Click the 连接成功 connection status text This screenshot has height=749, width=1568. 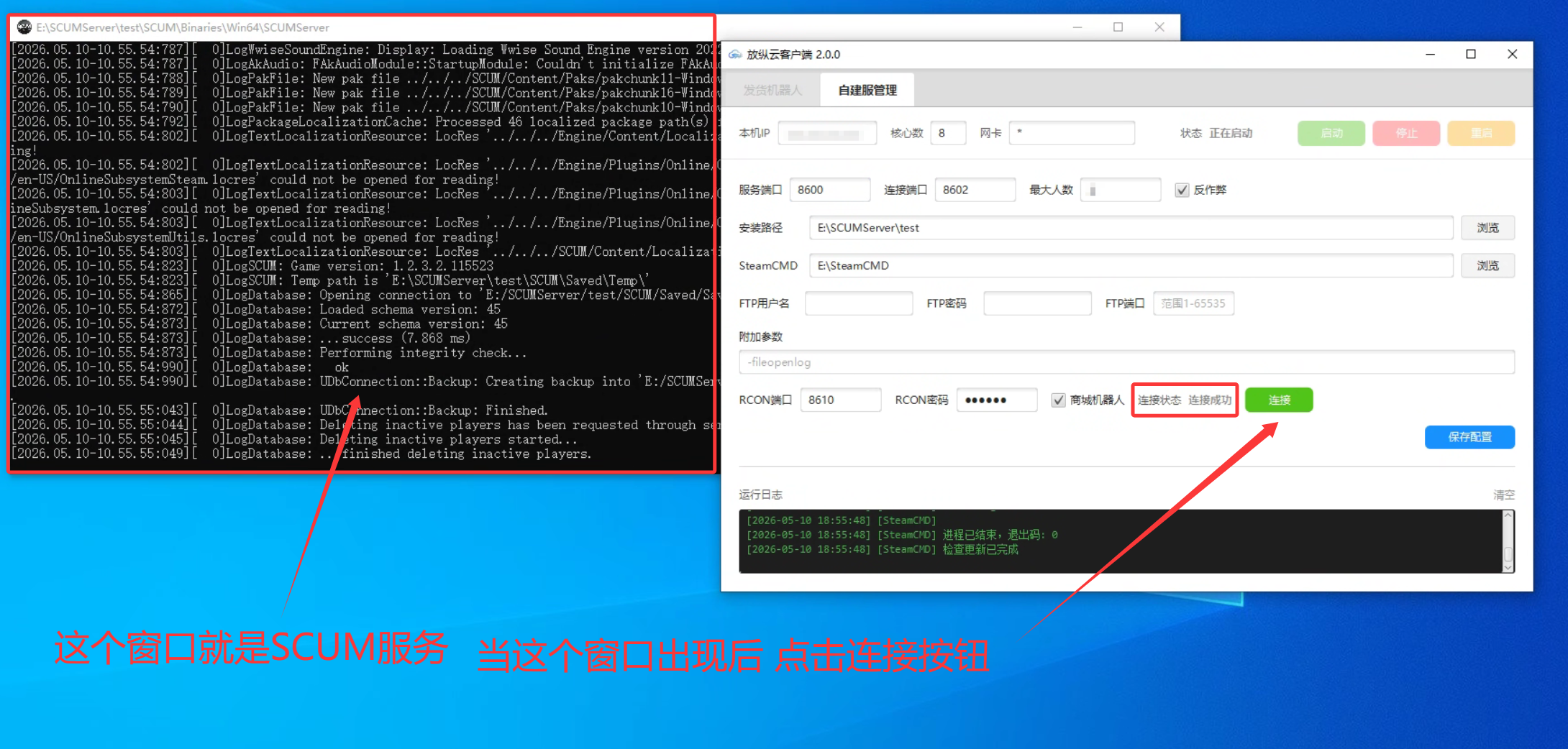tap(1210, 400)
